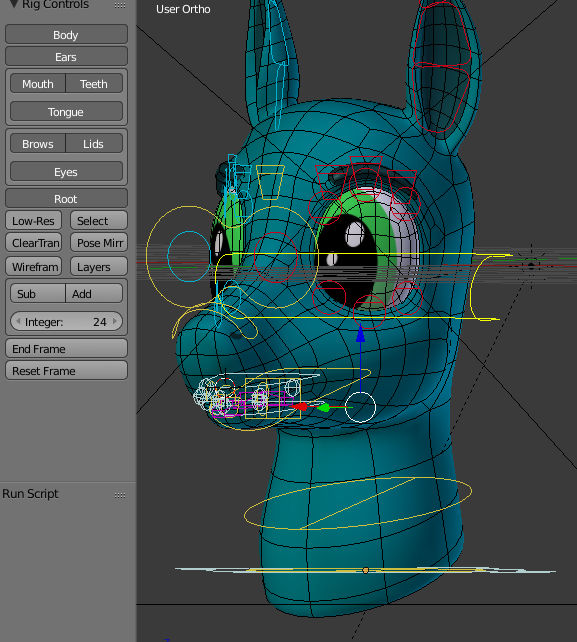Select the yellow trapezoid brow control
The image size is (577, 642).
click(x=270, y=182)
